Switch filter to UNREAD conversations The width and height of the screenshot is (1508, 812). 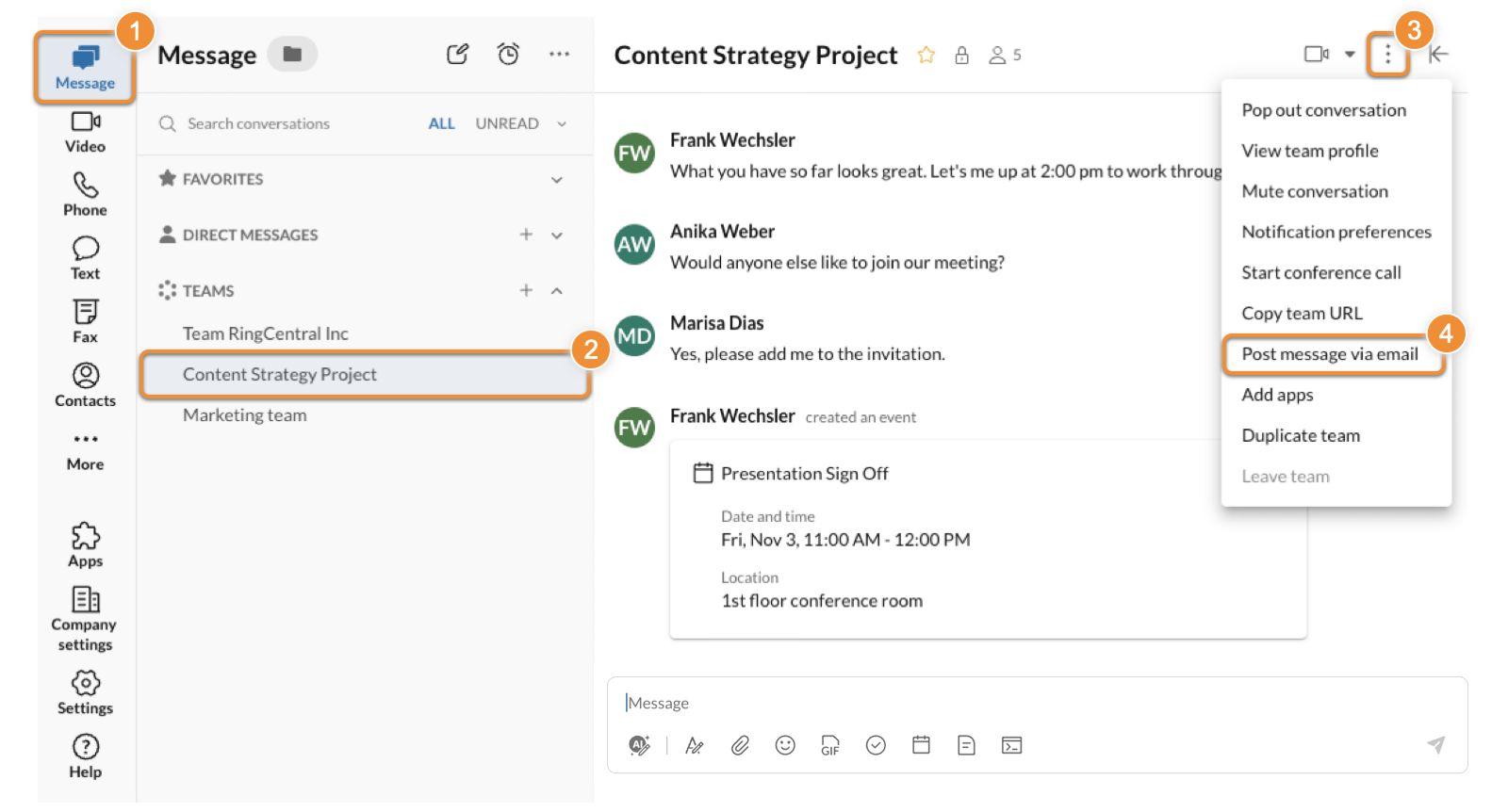point(506,123)
